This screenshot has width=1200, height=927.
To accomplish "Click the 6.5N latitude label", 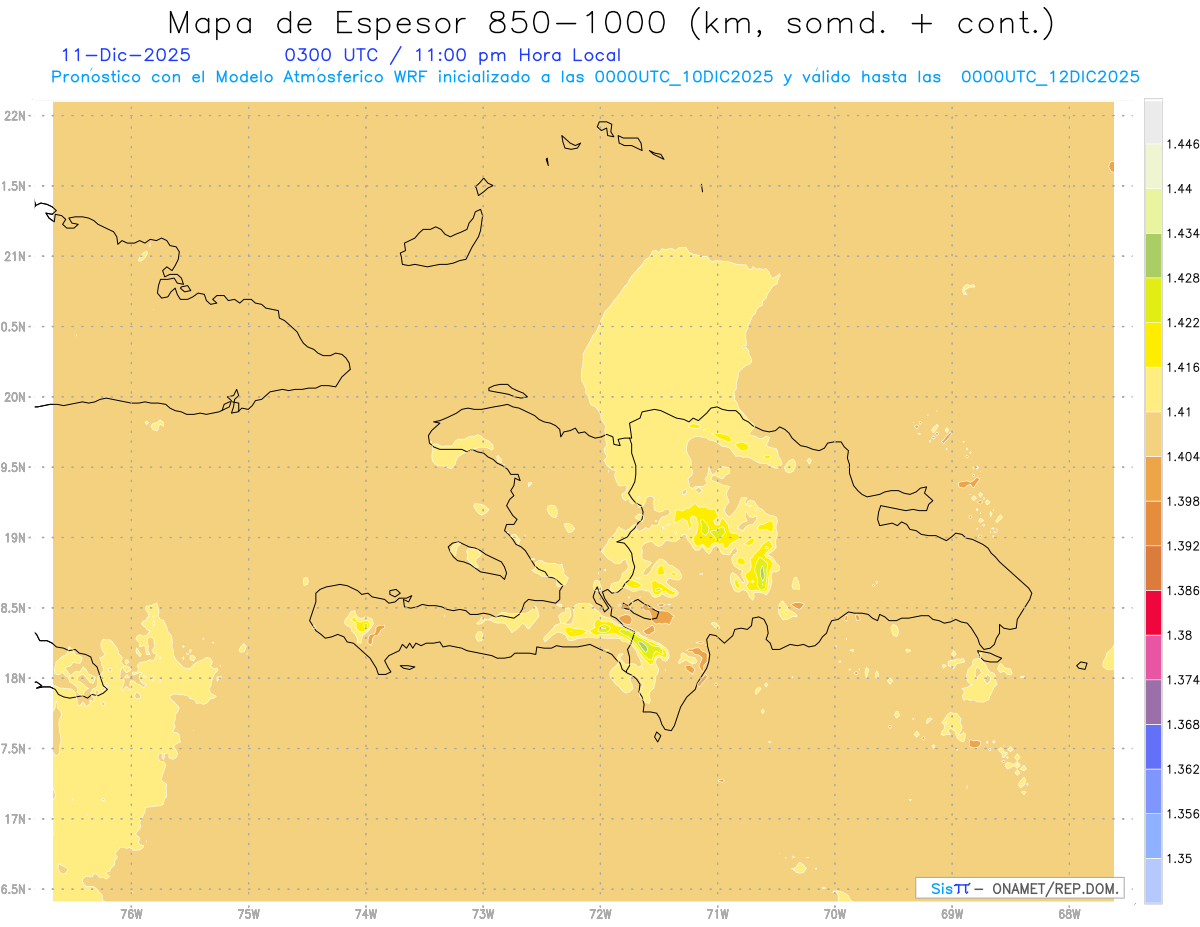I will pyautogui.click(x=15, y=889).
